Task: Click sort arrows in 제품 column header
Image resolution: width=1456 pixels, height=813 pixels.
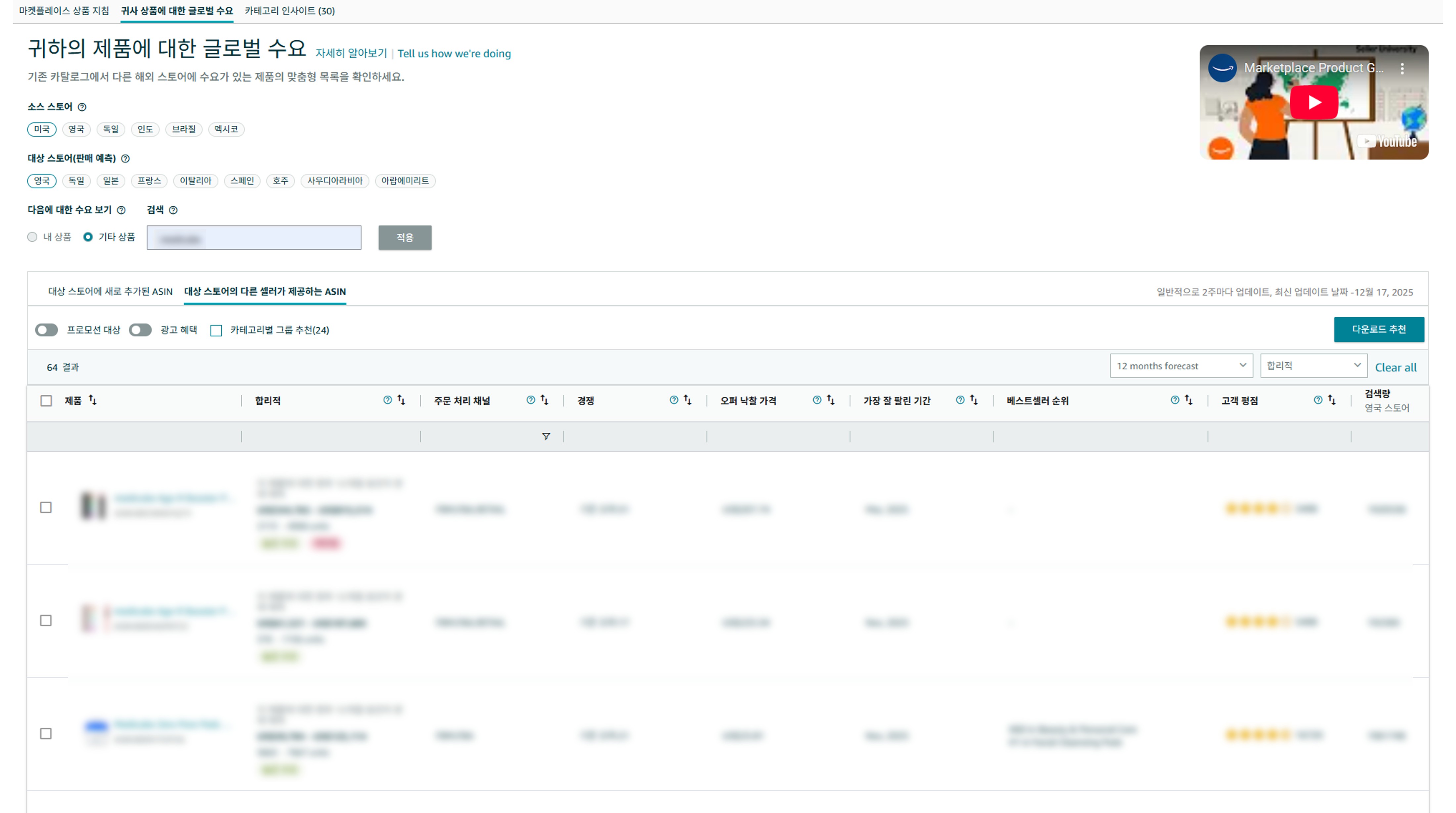Action: click(x=93, y=400)
